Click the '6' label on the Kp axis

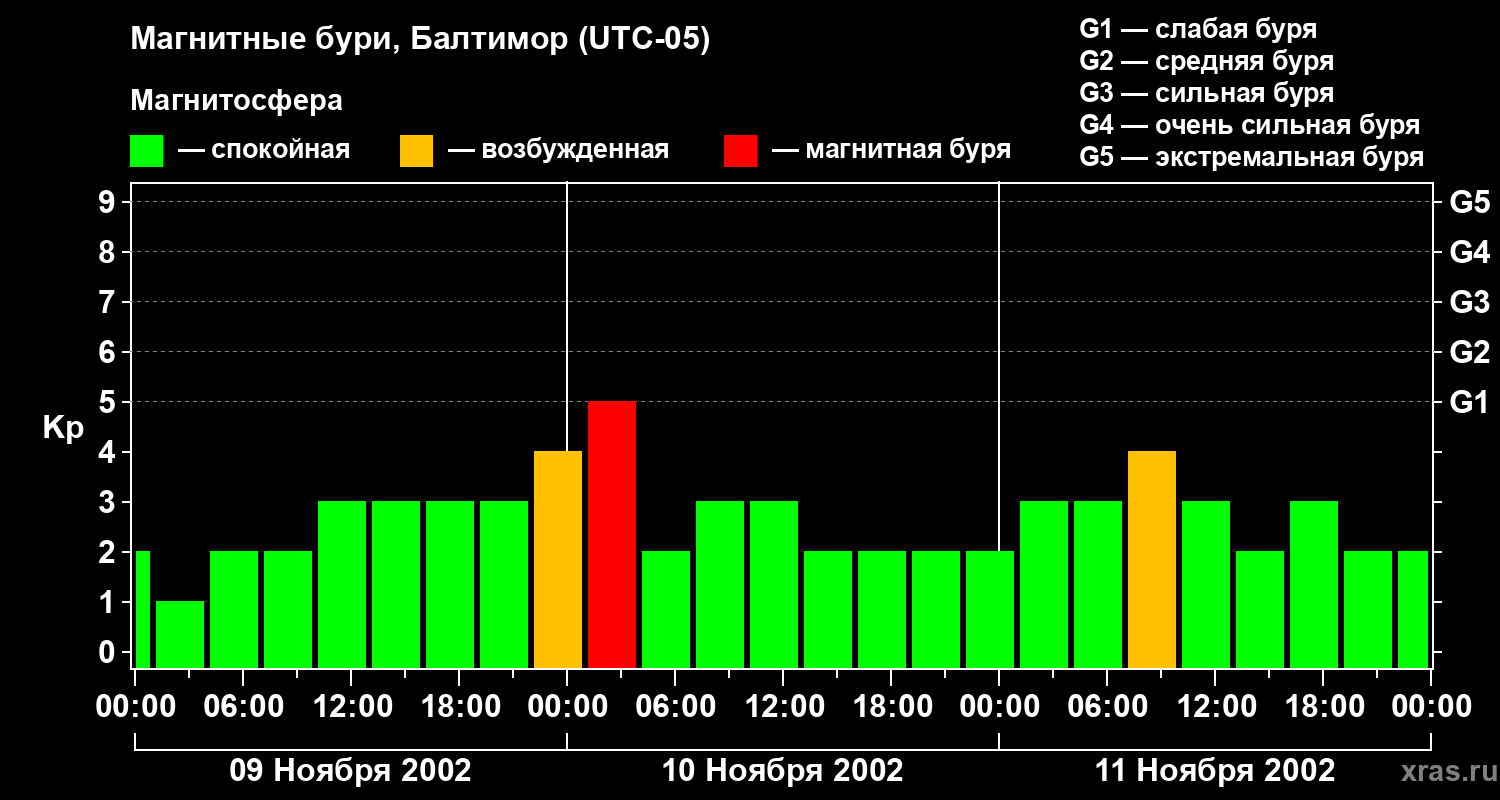pyautogui.click(x=109, y=352)
